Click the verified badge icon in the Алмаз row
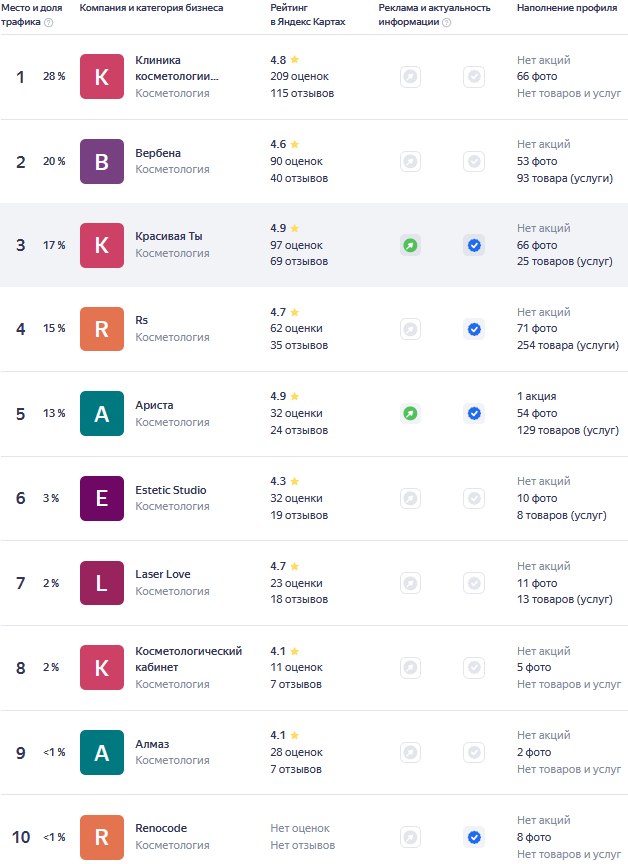 click(x=474, y=752)
